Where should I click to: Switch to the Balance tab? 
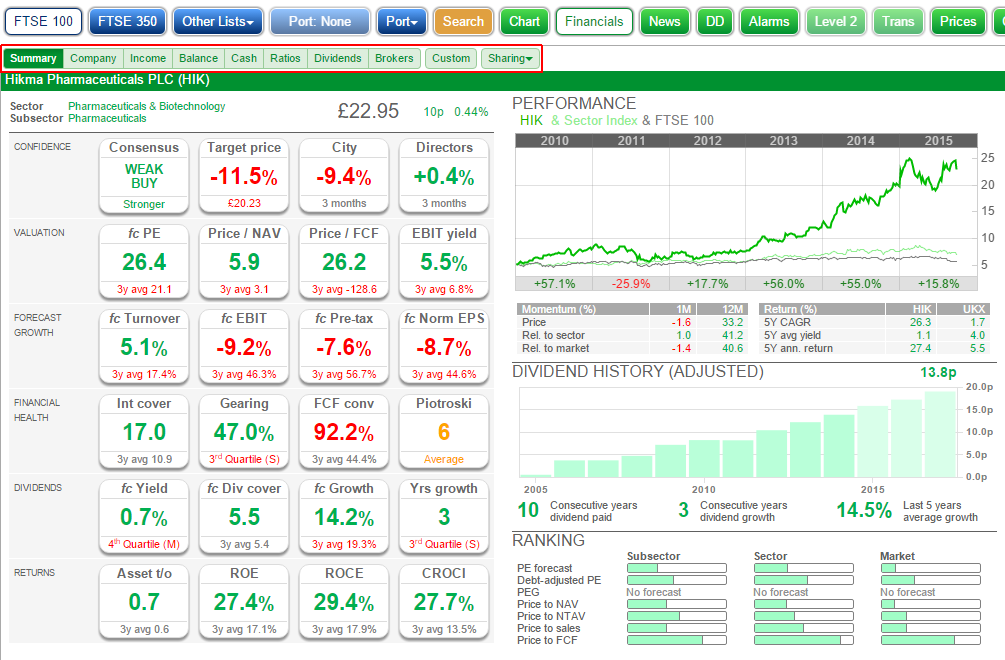[x=199, y=58]
